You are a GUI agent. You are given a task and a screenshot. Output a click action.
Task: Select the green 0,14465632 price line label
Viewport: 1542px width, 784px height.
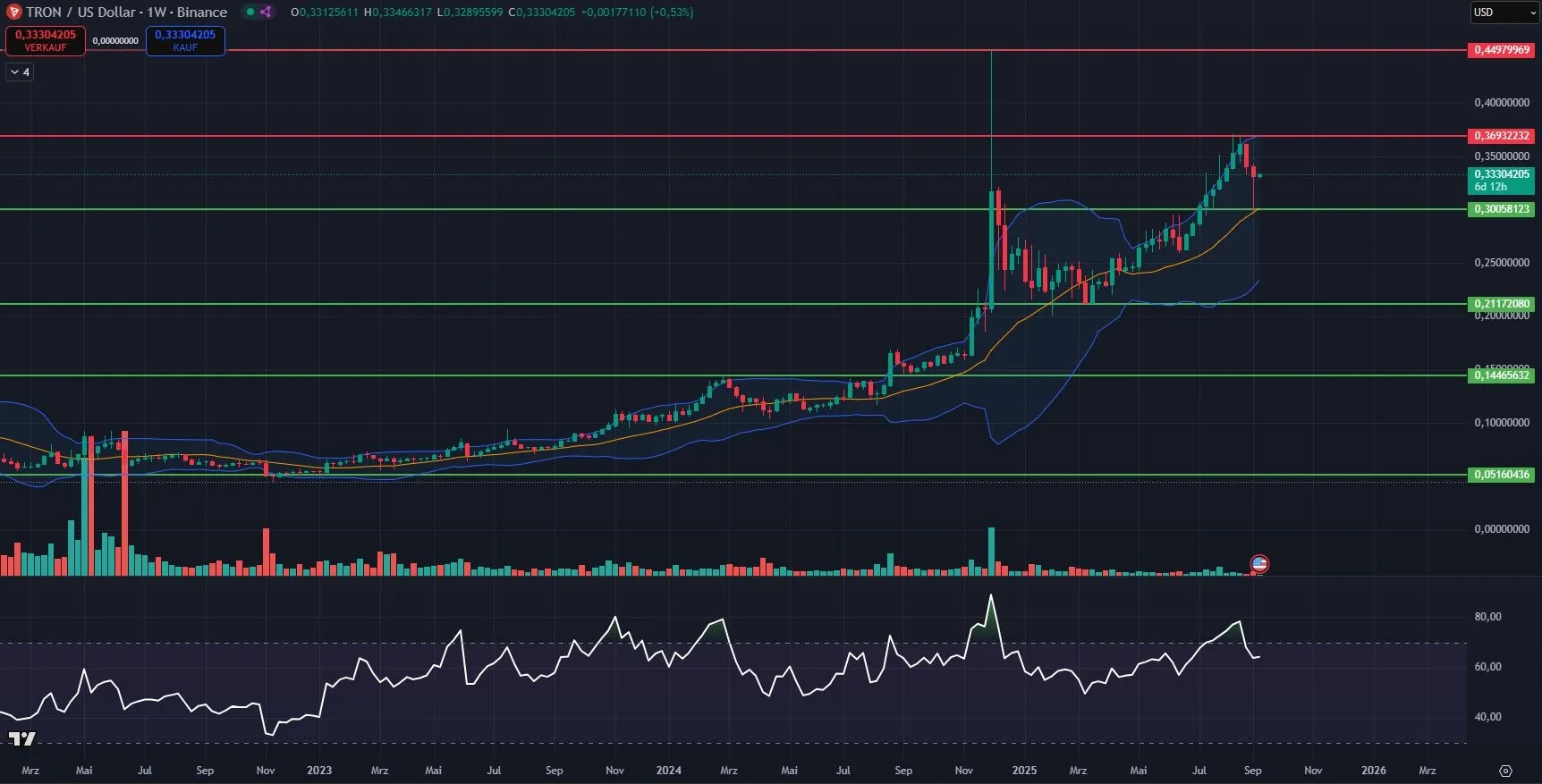coord(1502,375)
